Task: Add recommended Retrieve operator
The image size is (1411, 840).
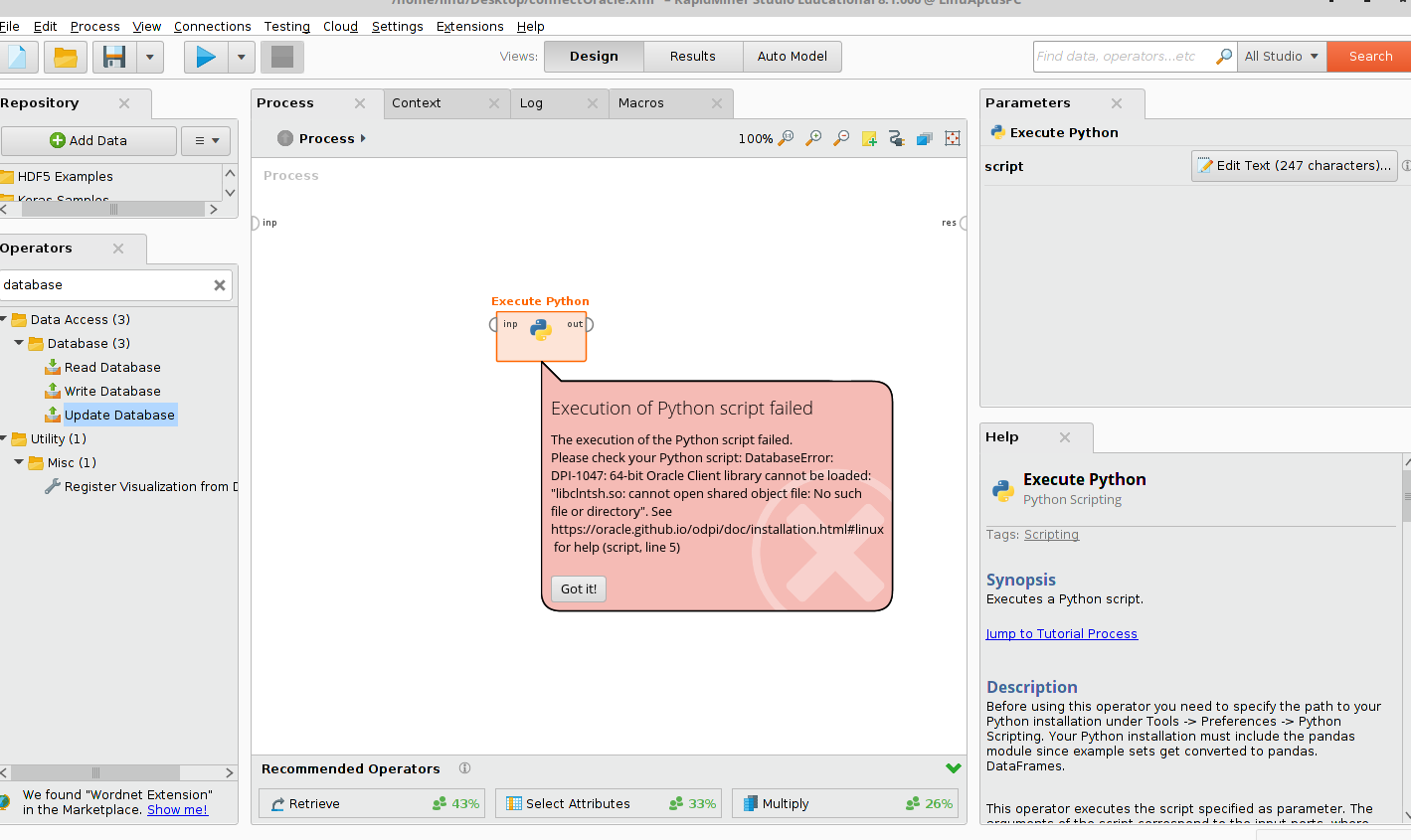Action: click(372, 803)
